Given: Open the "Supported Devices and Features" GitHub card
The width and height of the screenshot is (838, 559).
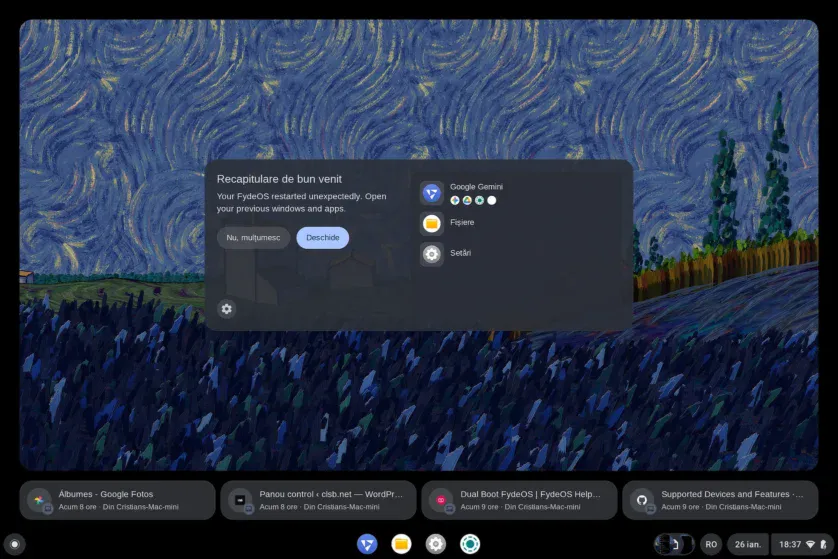Looking at the screenshot, I should [x=720, y=500].
